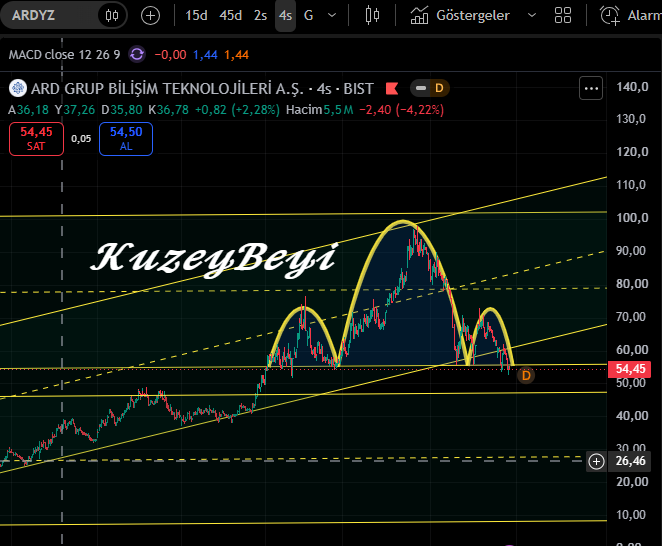Click the 100,0 price scale label
The width and height of the screenshot is (662, 546).
tap(632, 218)
